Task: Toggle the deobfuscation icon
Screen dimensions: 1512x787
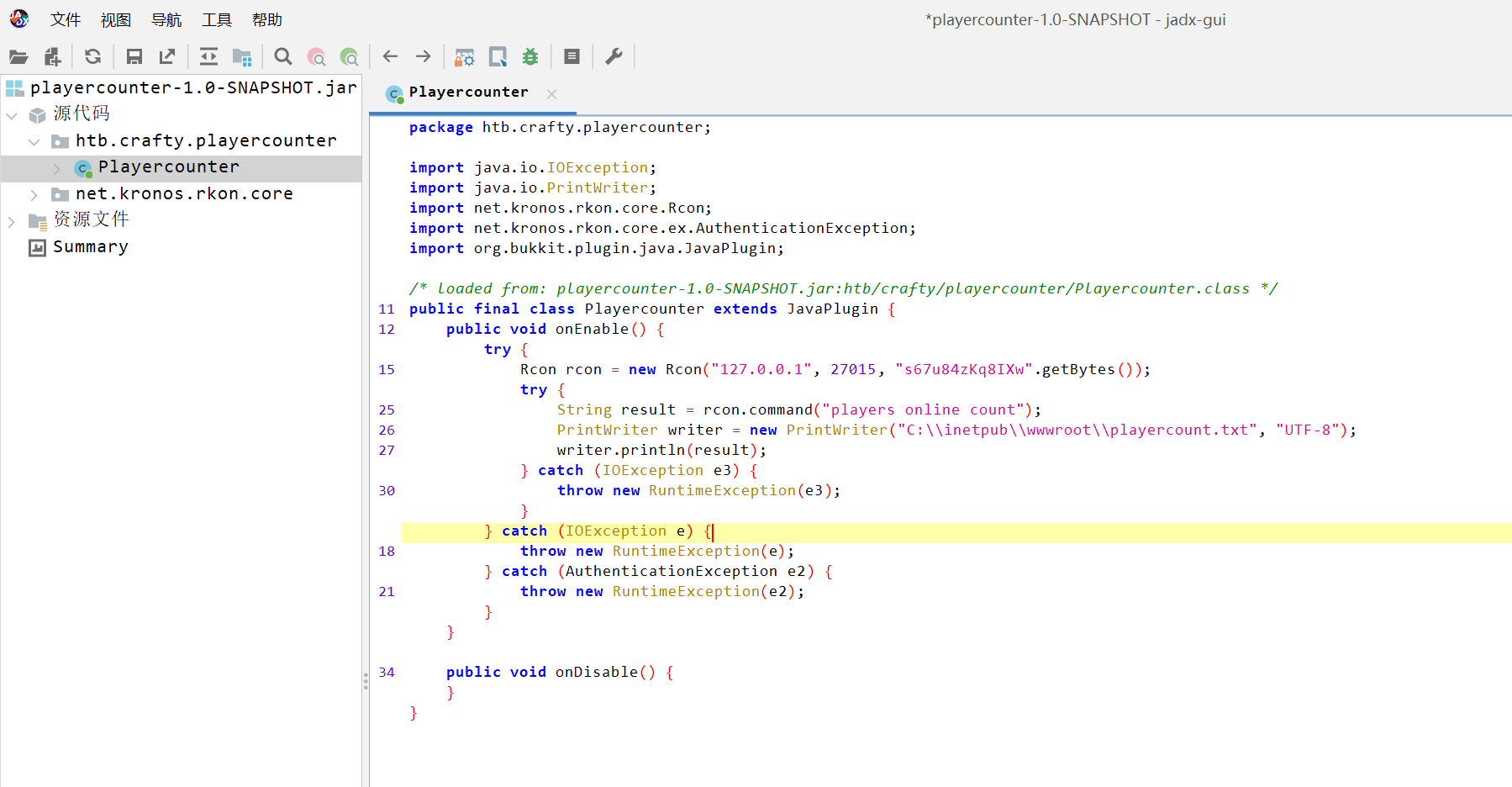Action: [465, 56]
